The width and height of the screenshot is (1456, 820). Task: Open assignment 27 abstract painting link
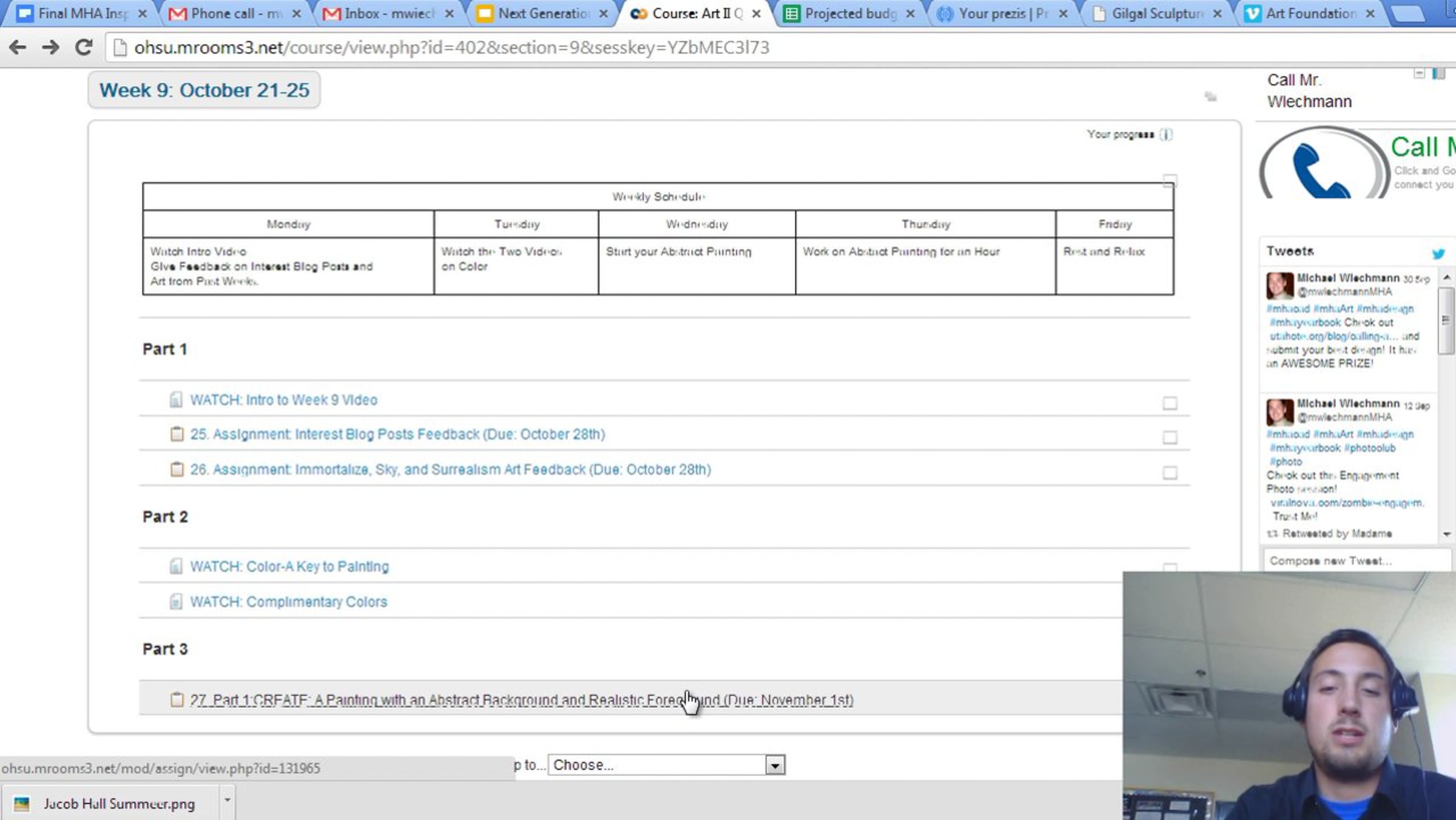(x=521, y=700)
